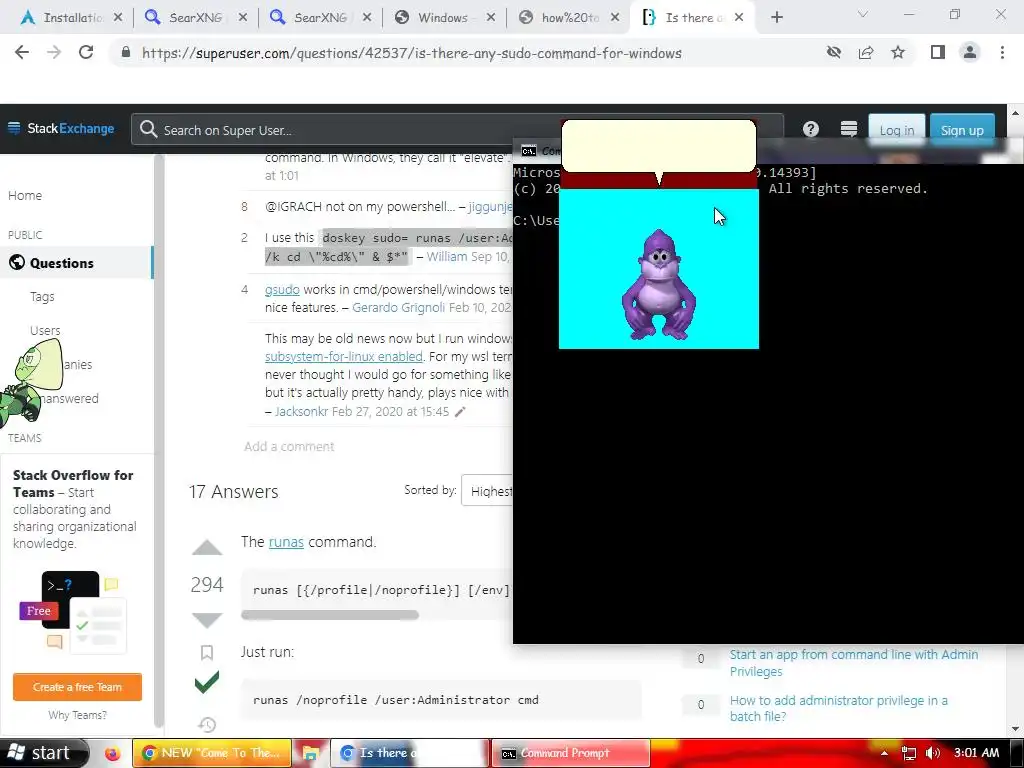1024x768 pixels.
Task: Open the runas link in the answer
Action: point(286,542)
